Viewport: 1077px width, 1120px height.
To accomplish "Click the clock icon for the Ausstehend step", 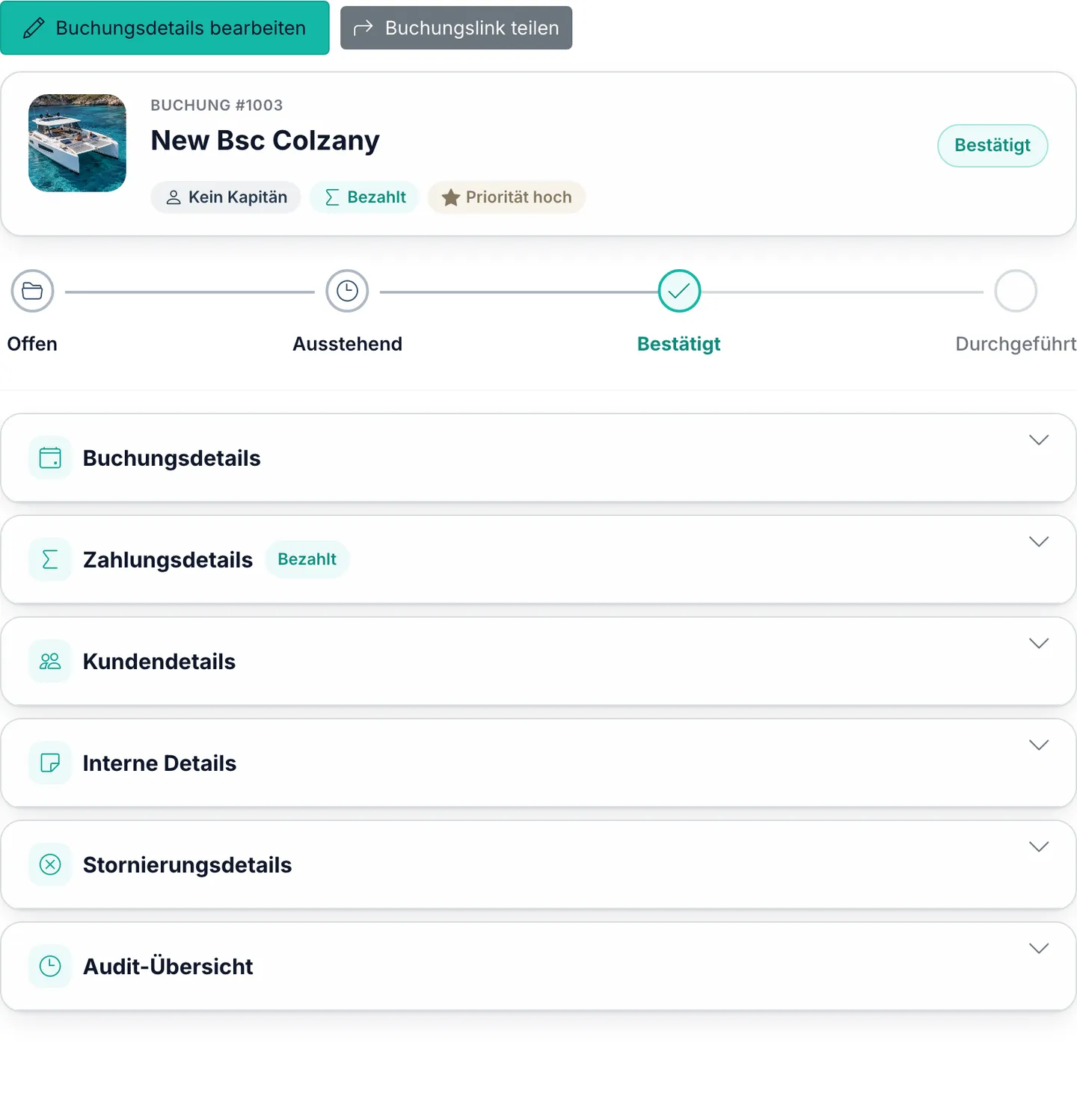I will point(347,291).
